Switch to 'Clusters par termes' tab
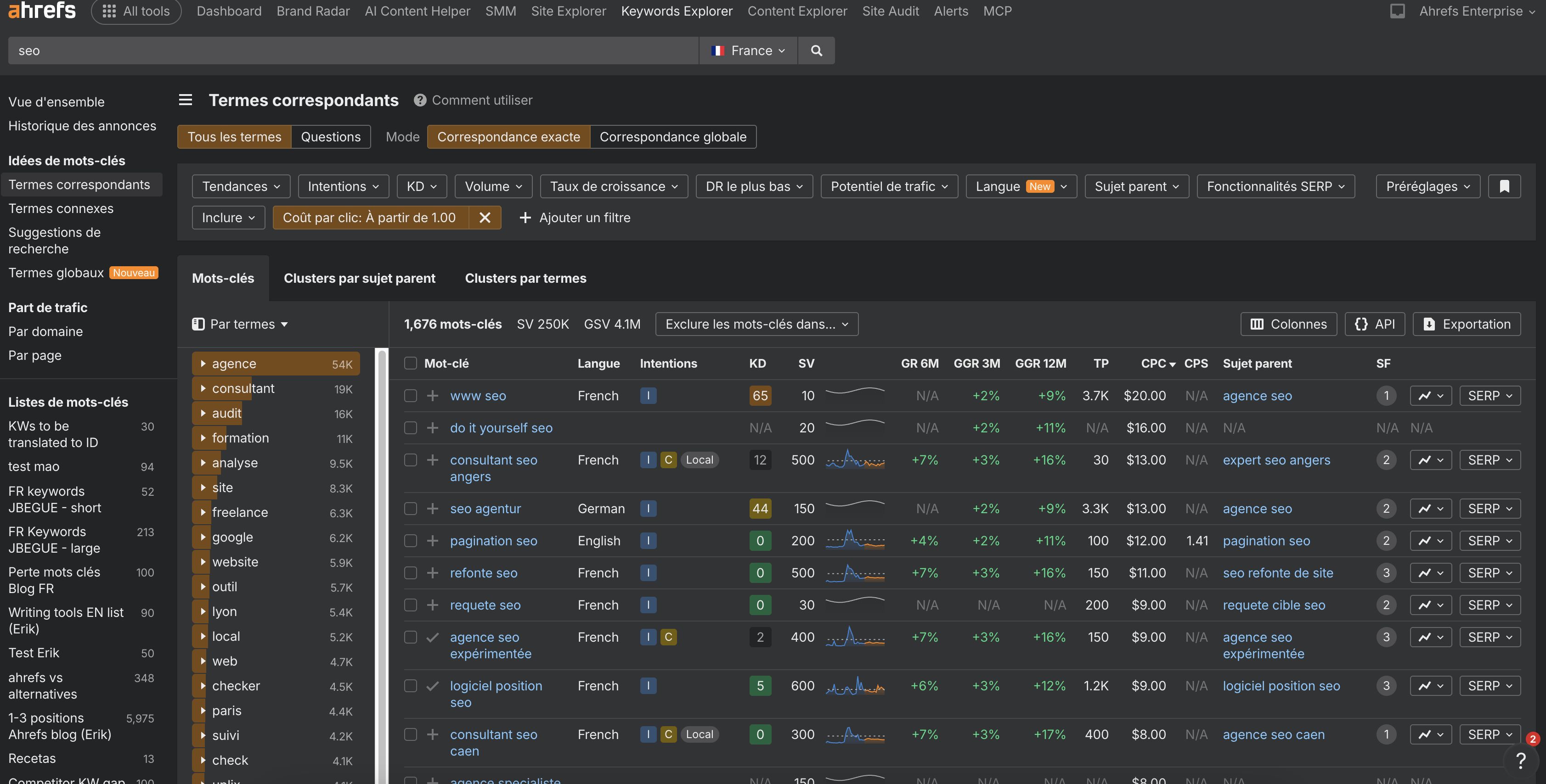 pos(525,278)
